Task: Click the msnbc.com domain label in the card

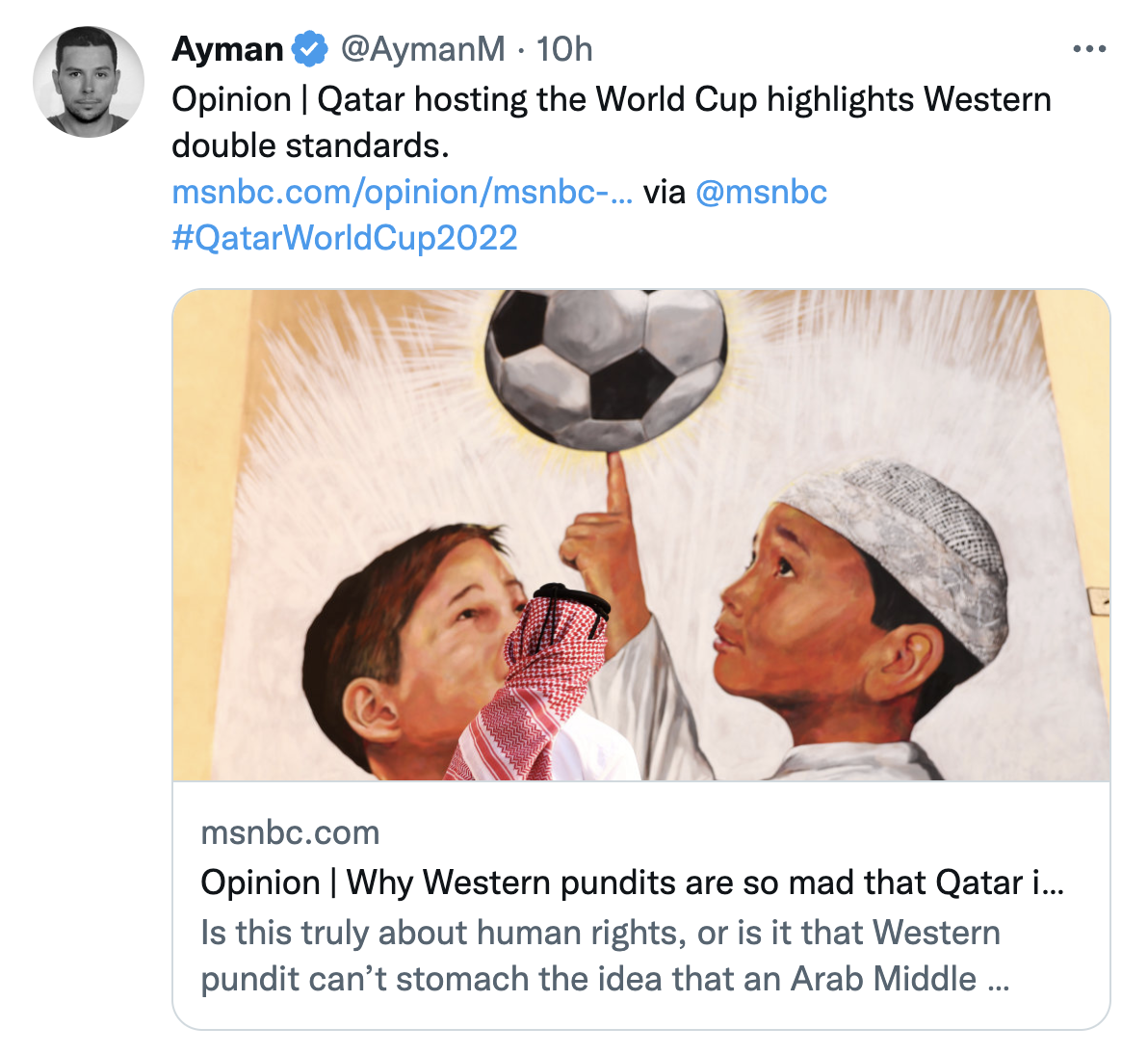Action: point(290,832)
